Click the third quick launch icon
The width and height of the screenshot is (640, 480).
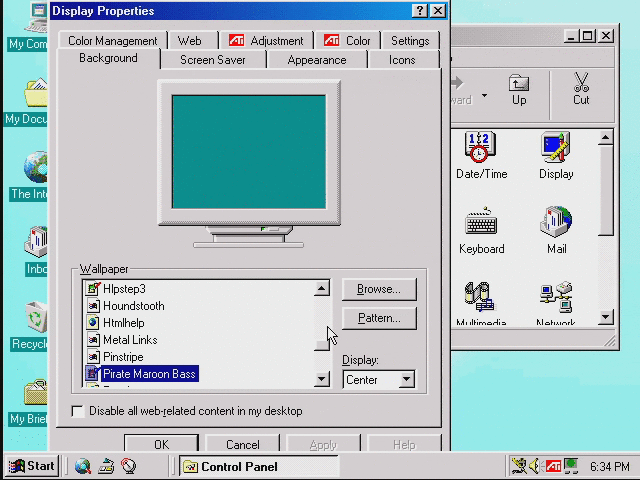[128, 466]
